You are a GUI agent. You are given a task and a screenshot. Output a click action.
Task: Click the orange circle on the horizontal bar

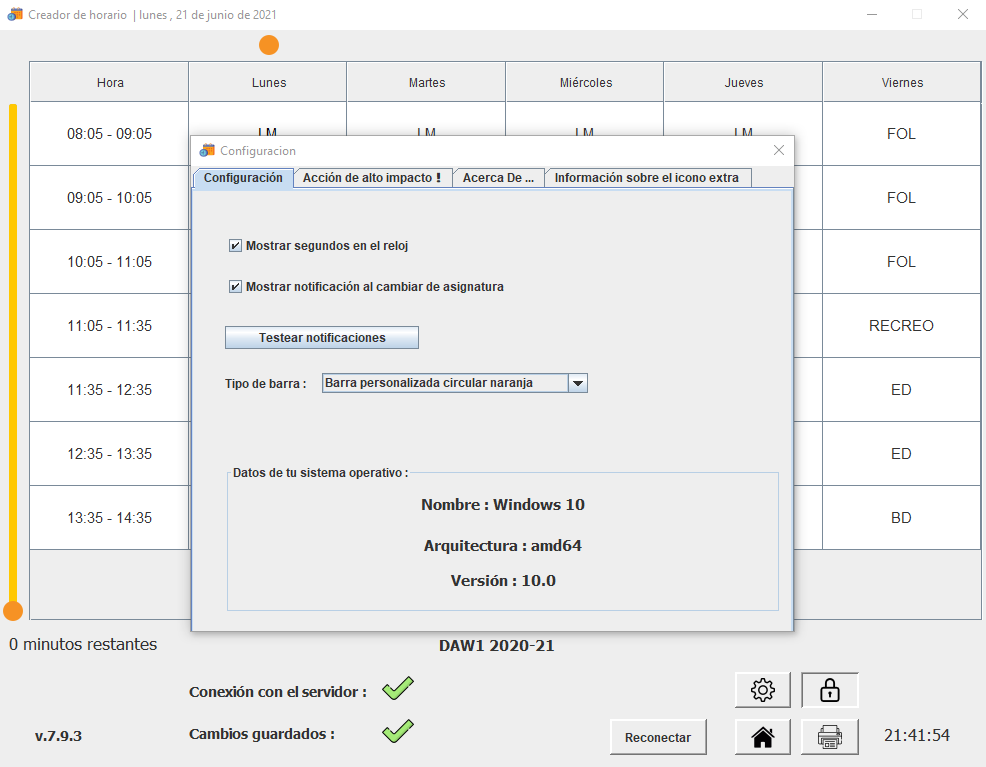269,45
